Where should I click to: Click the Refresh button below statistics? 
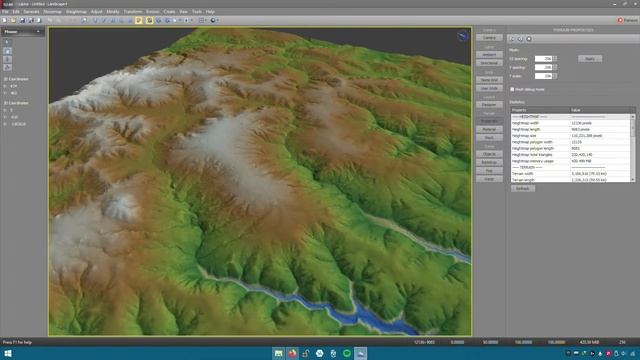[x=522, y=189]
